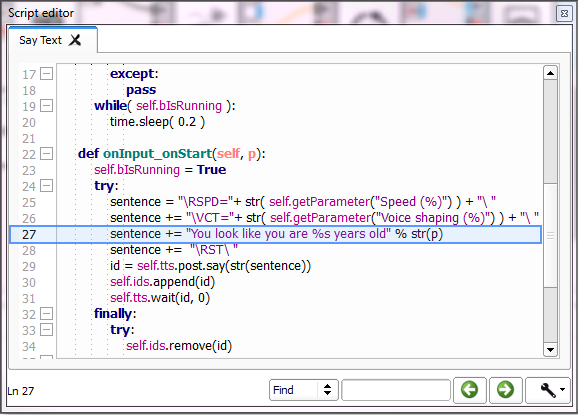Collapse the onInput_onStart fold on line 22
This screenshot has height=415, width=578.
(x=46, y=154)
